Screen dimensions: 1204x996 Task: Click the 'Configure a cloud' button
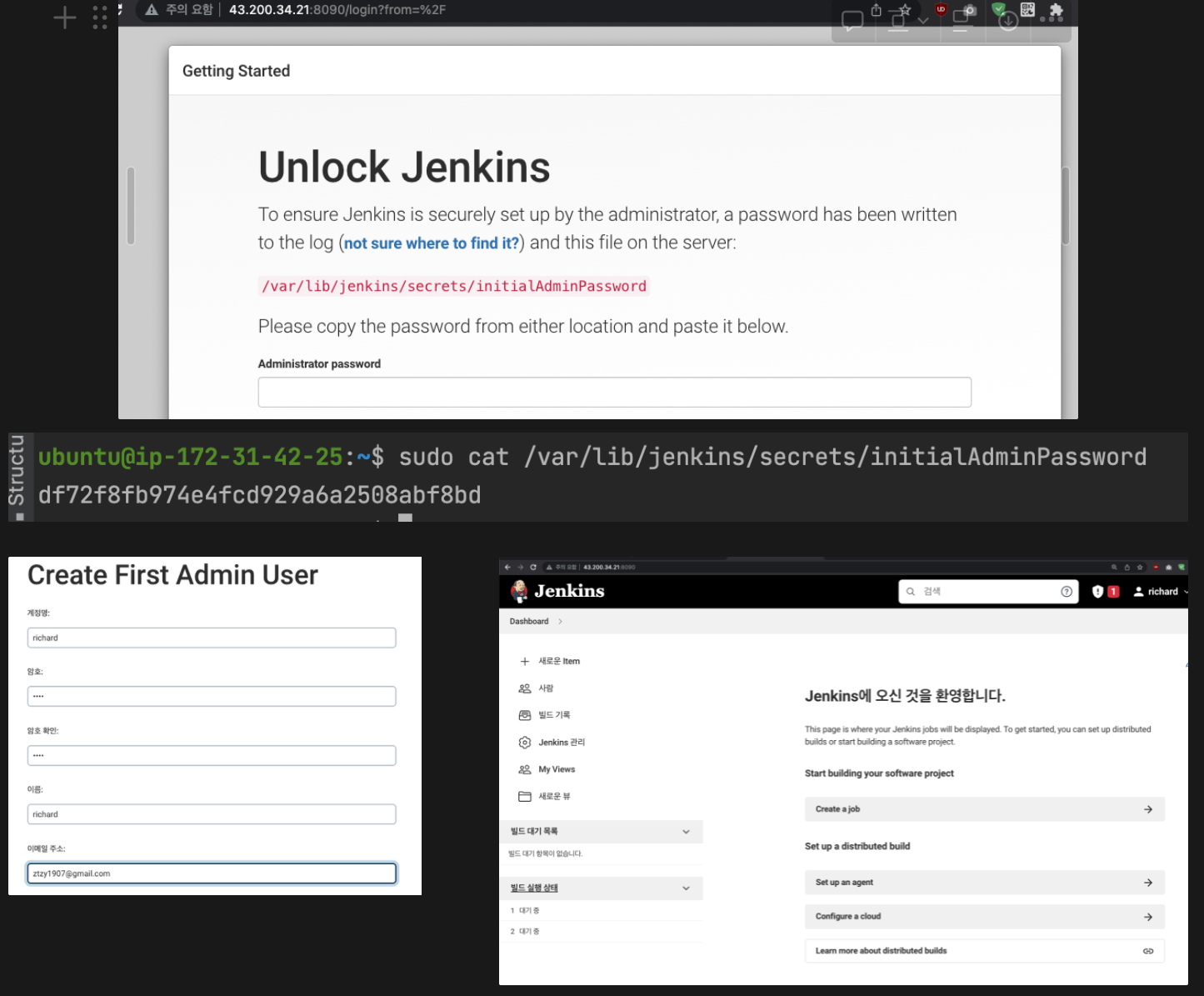[x=985, y=916]
